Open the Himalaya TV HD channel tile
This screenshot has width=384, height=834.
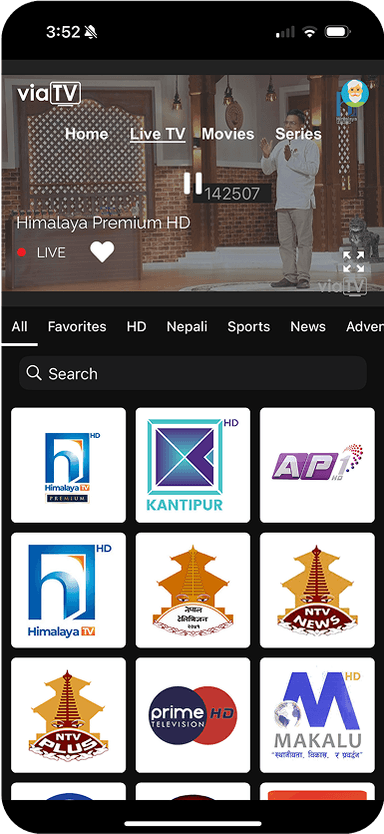69,590
